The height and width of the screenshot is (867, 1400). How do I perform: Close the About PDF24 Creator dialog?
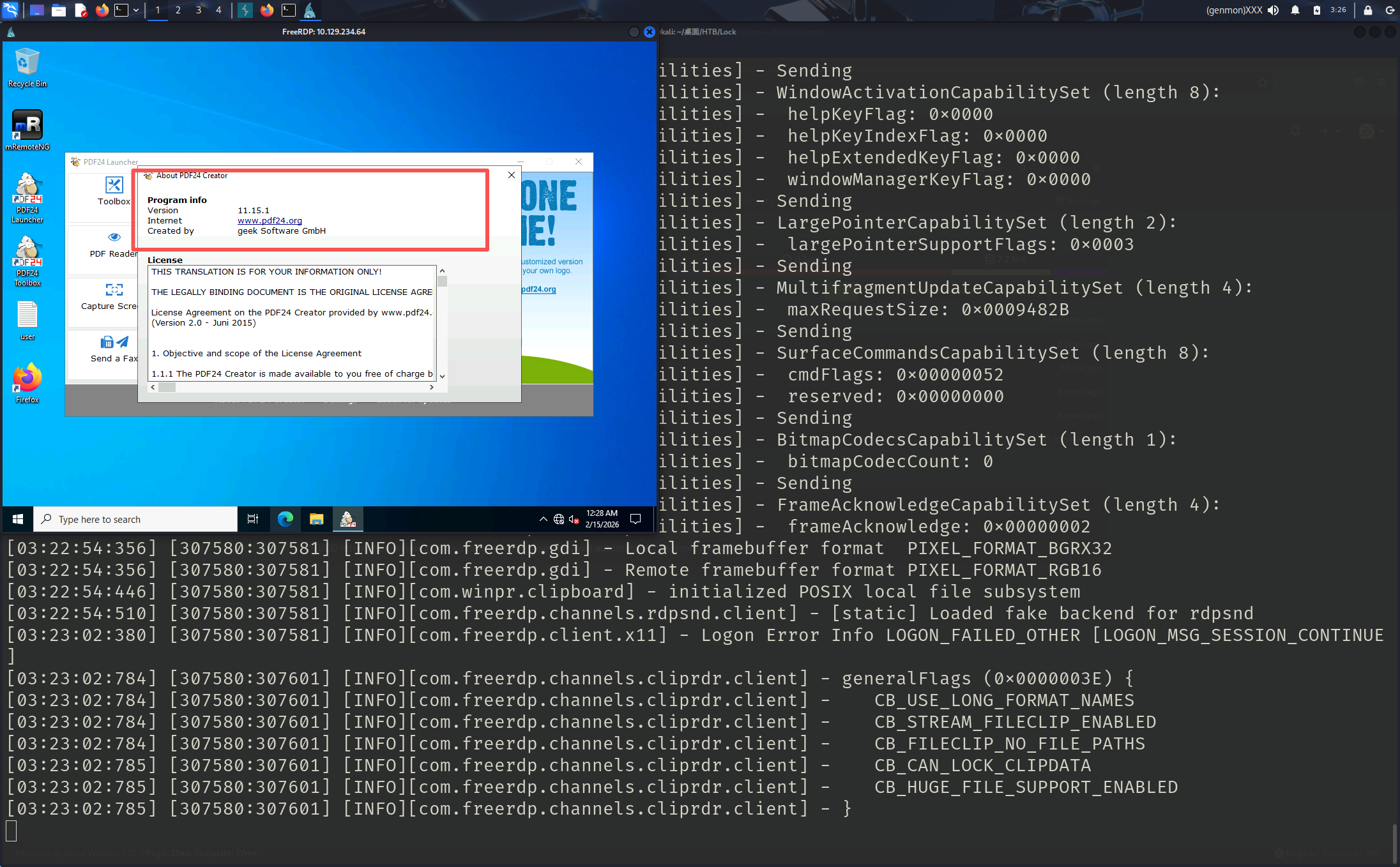[512, 175]
